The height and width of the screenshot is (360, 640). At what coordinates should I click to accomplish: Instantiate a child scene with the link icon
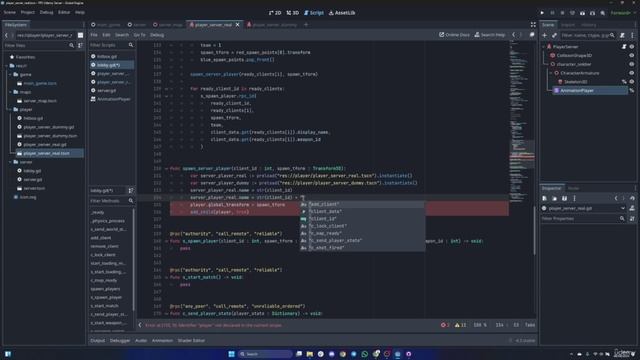(x=554, y=36)
